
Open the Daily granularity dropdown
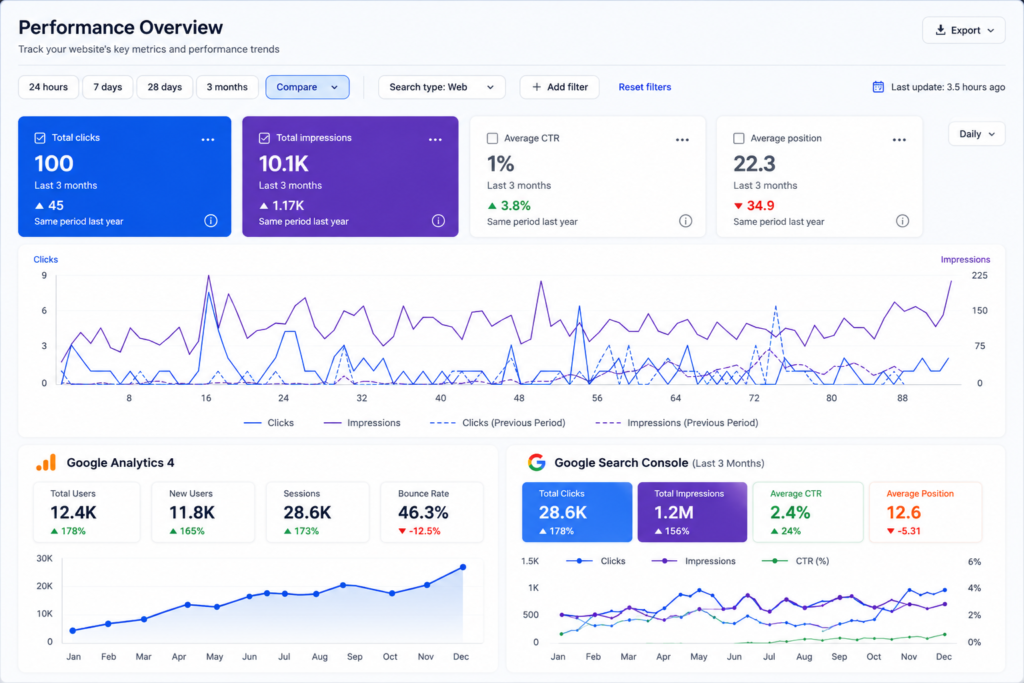976,134
